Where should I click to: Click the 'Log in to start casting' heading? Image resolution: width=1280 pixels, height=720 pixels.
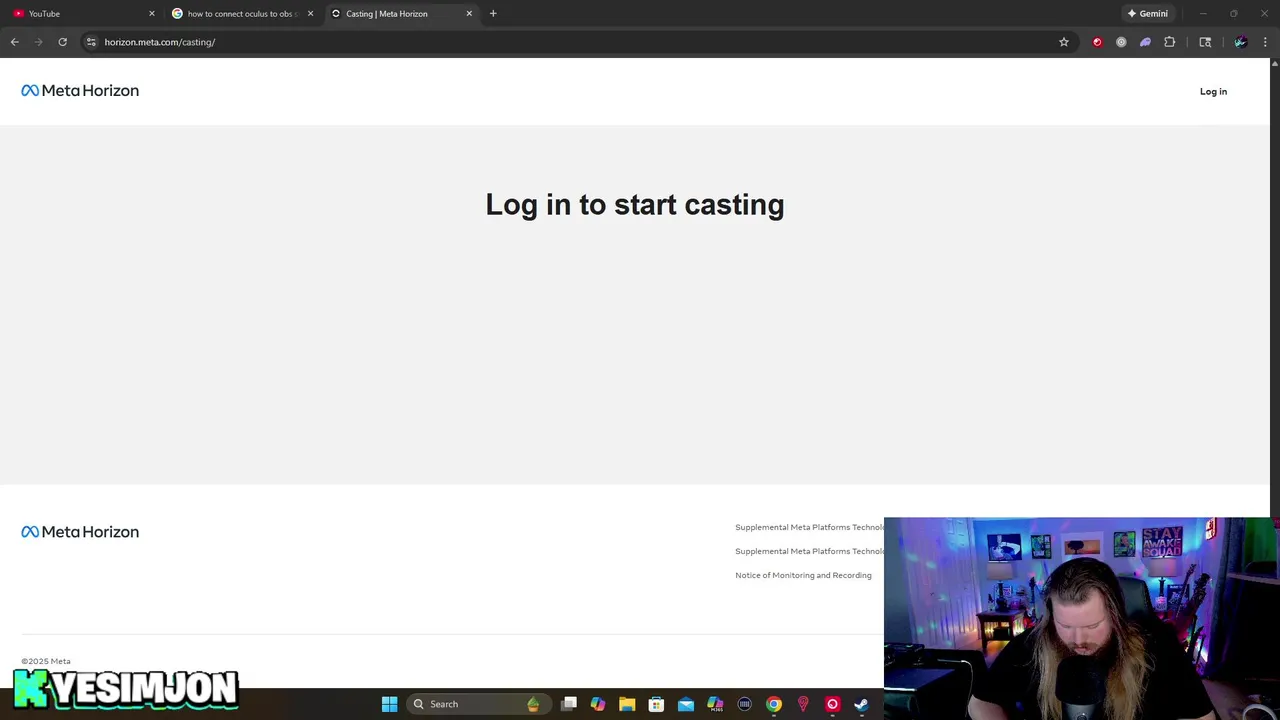click(635, 204)
